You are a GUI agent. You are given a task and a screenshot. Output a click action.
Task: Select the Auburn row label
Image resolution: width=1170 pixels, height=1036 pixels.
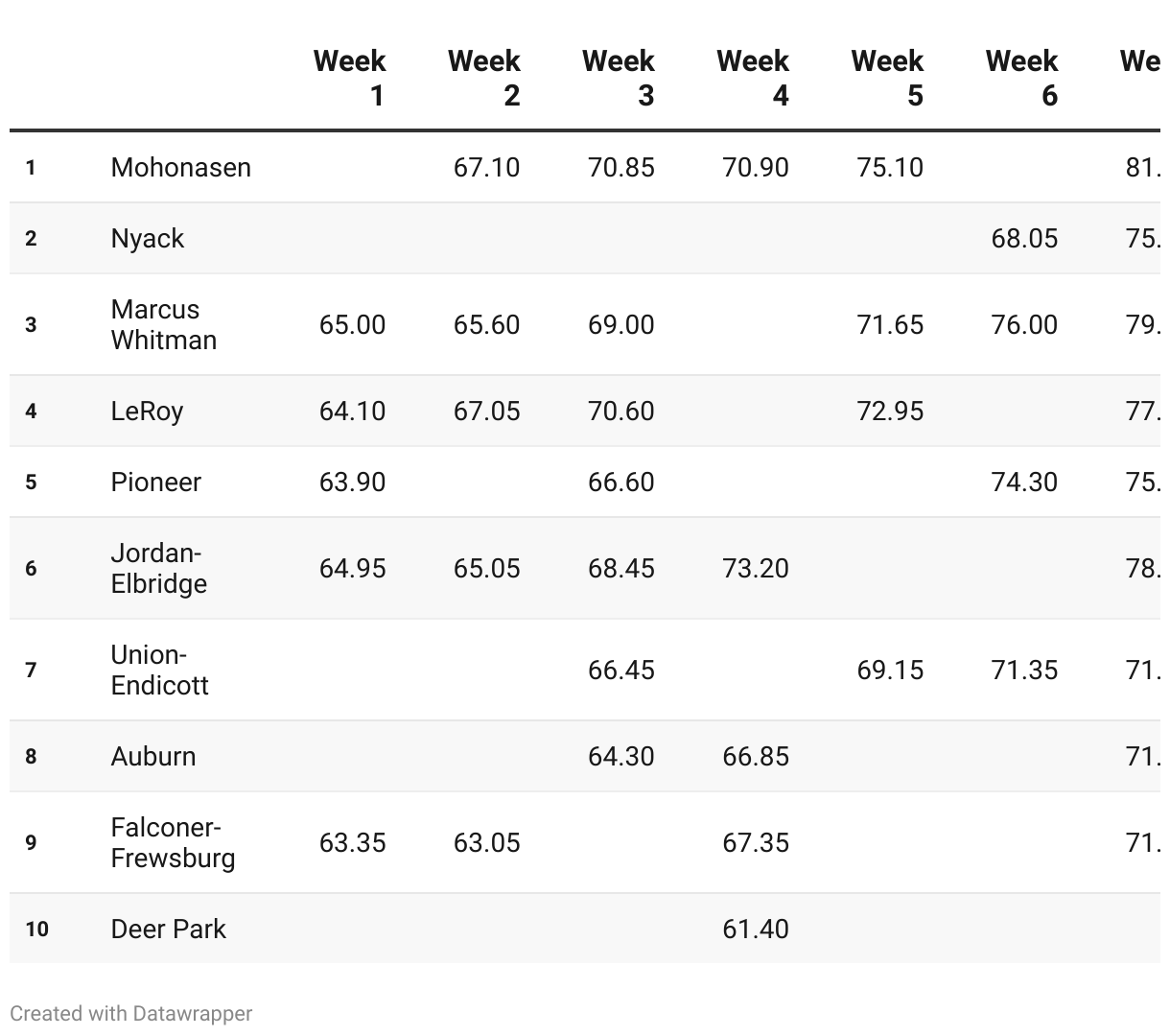(x=153, y=756)
